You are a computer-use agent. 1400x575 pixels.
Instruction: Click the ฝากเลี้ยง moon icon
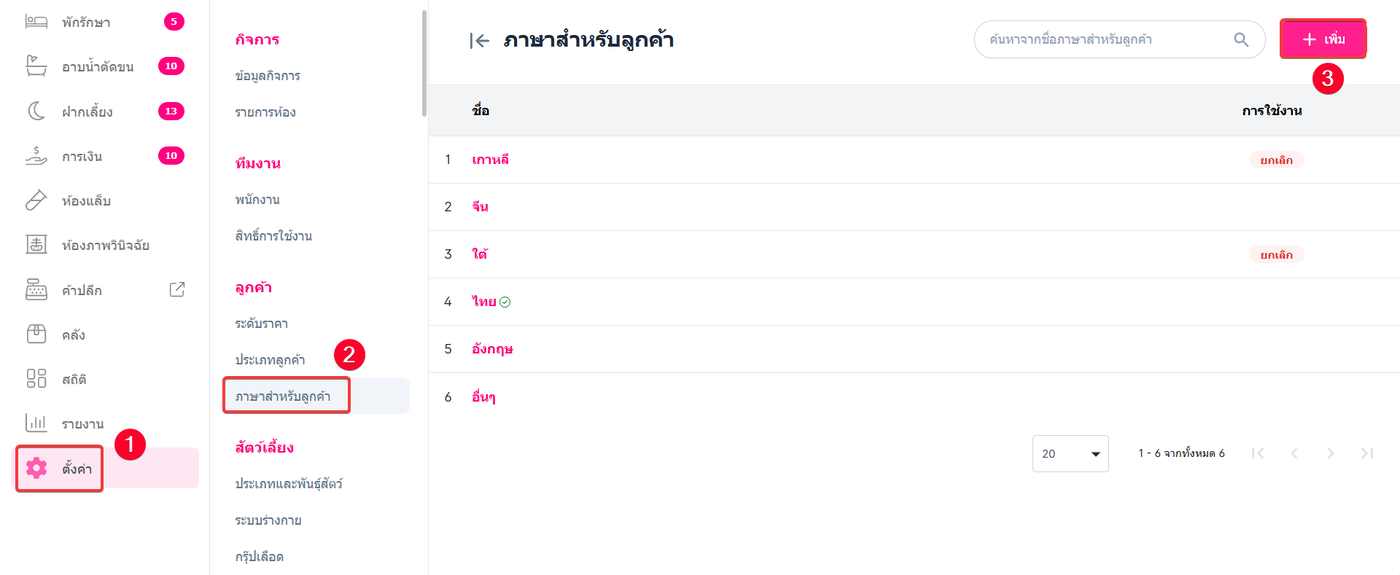click(x=37, y=111)
